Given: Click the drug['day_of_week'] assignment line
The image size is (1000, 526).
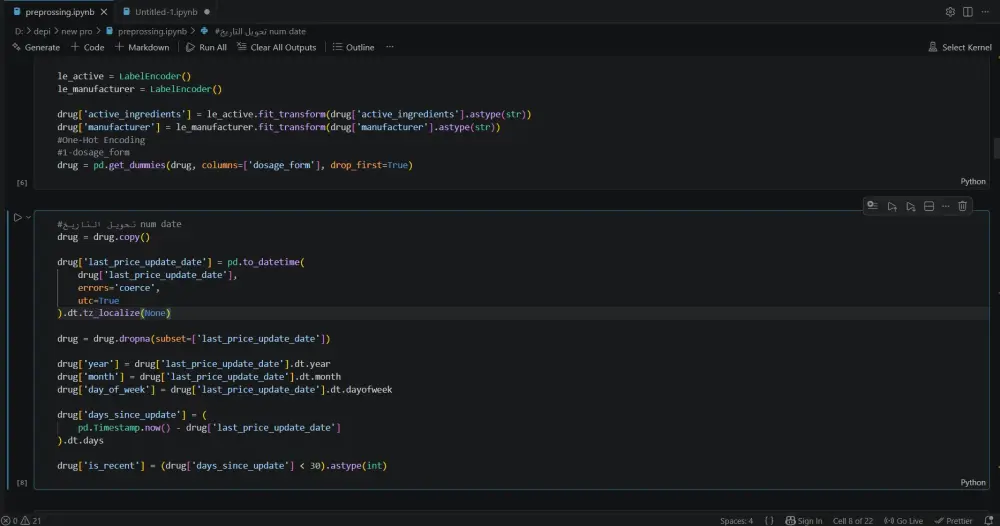Looking at the screenshot, I should click(224, 390).
